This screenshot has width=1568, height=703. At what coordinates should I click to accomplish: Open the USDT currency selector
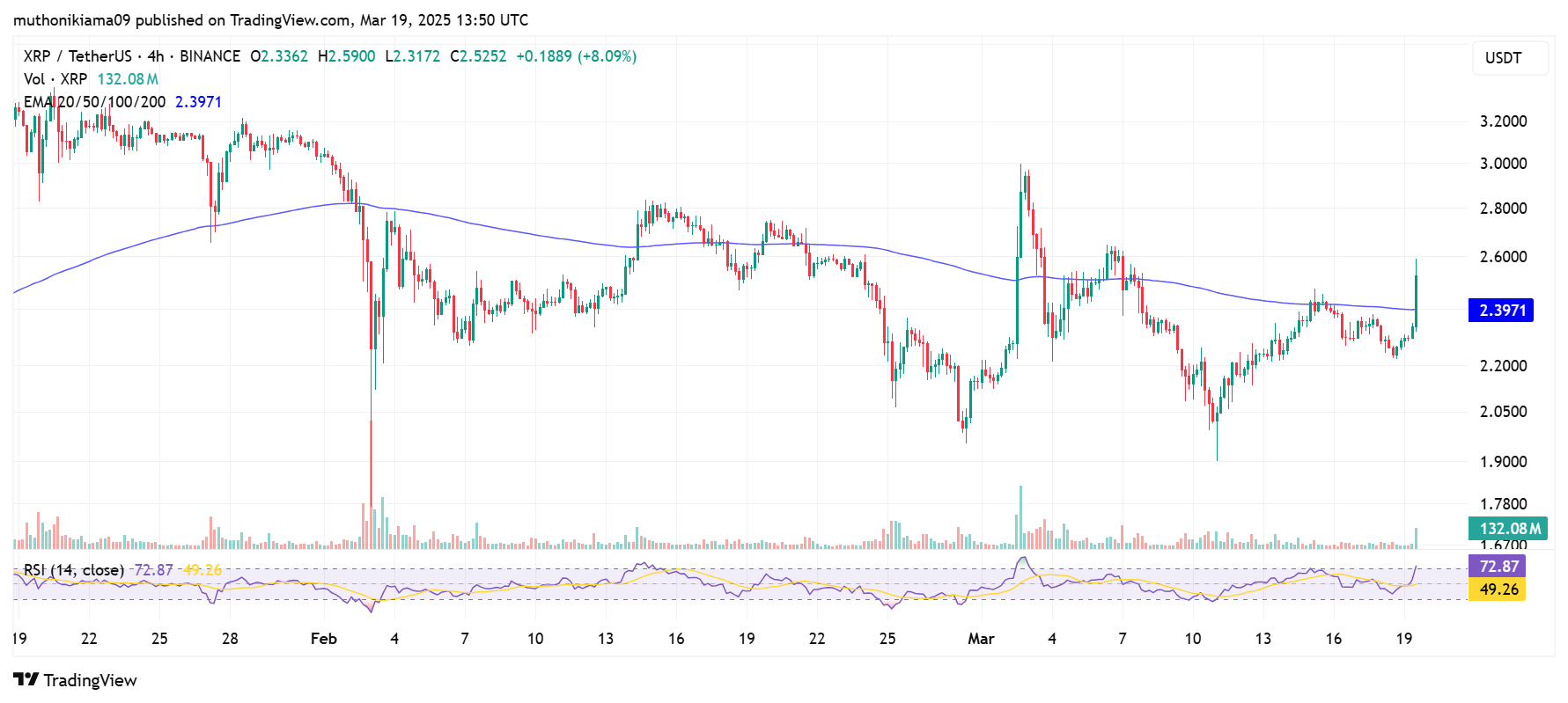pyautogui.click(x=1510, y=58)
